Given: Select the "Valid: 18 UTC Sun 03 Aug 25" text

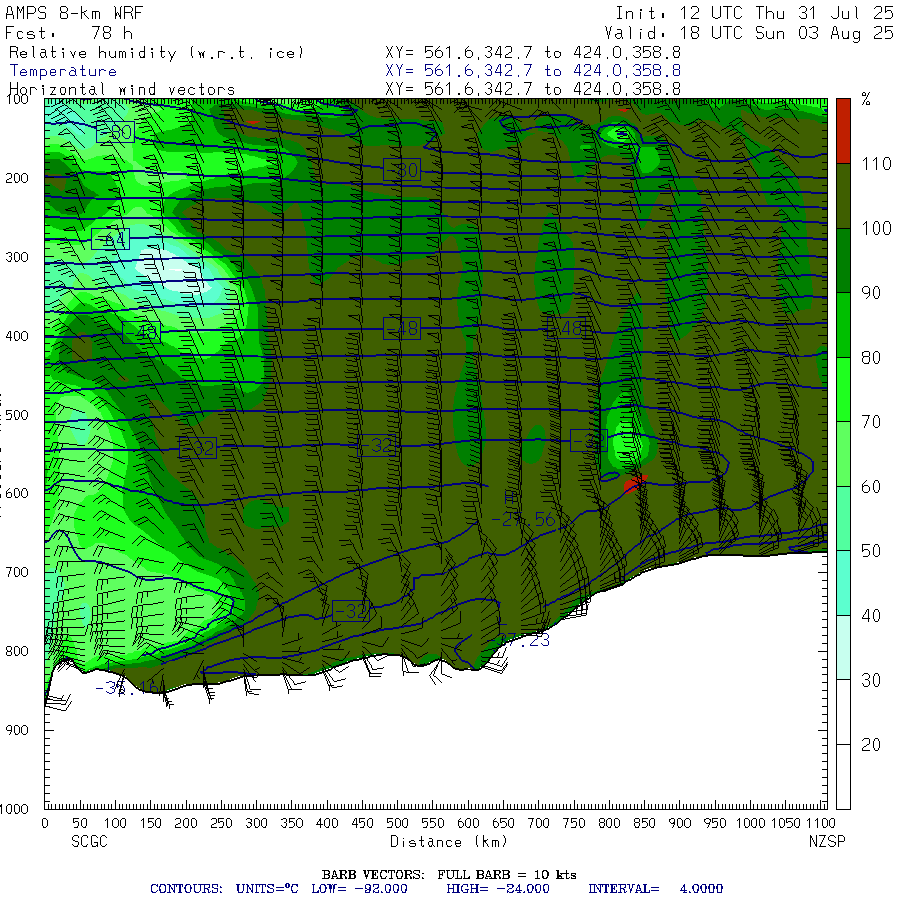Looking at the screenshot, I should pyautogui.click(x=748, y=33).
